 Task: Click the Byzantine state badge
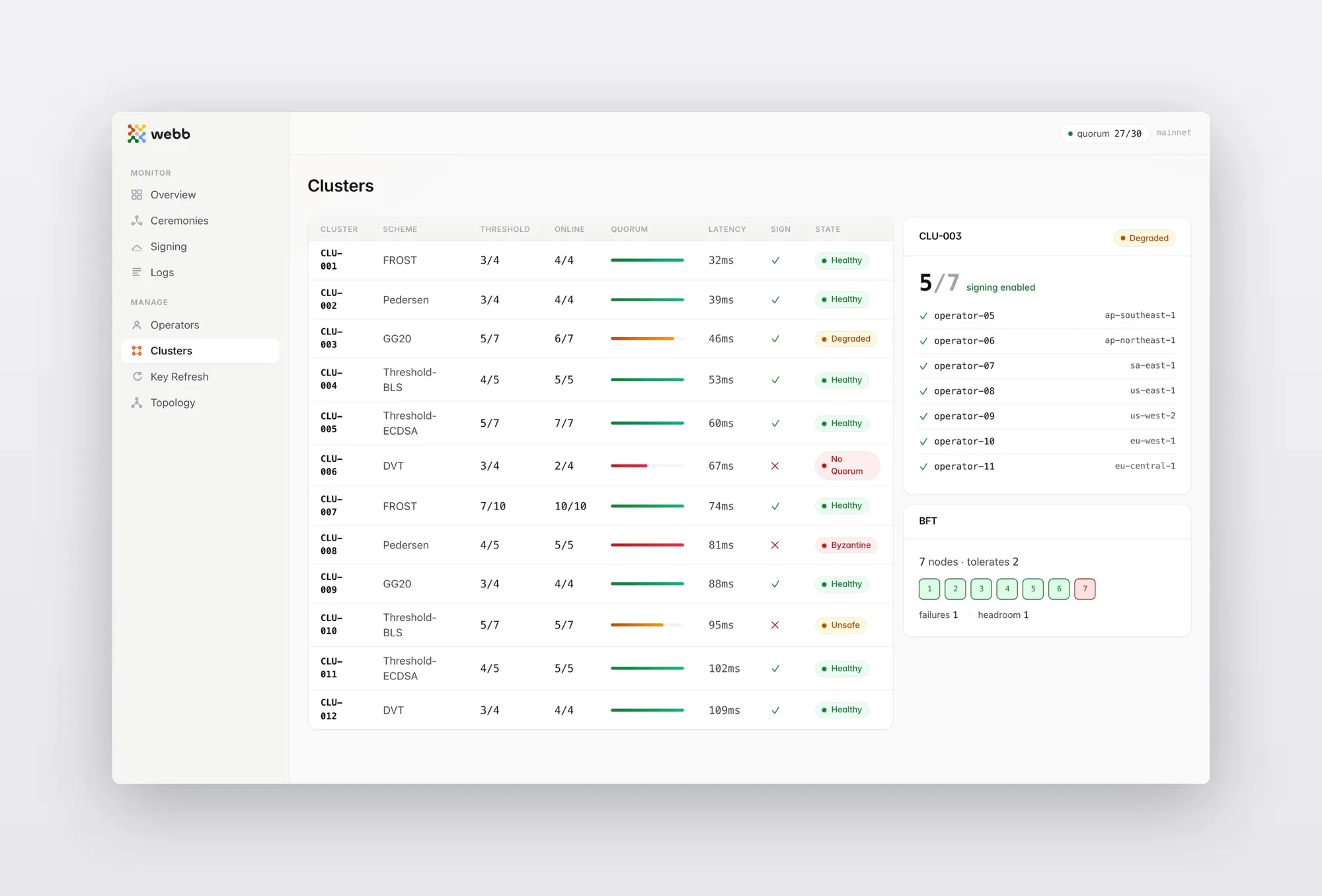846,545
